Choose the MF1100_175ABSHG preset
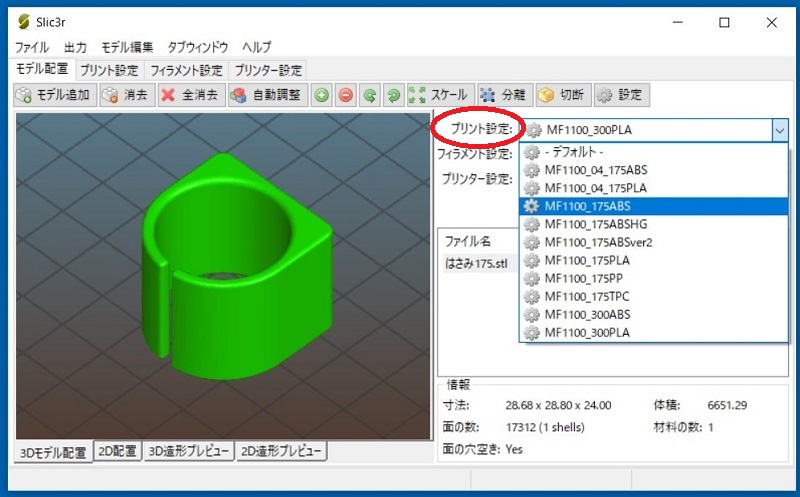Viewport: 800px width, 497px height. point(654,225)
